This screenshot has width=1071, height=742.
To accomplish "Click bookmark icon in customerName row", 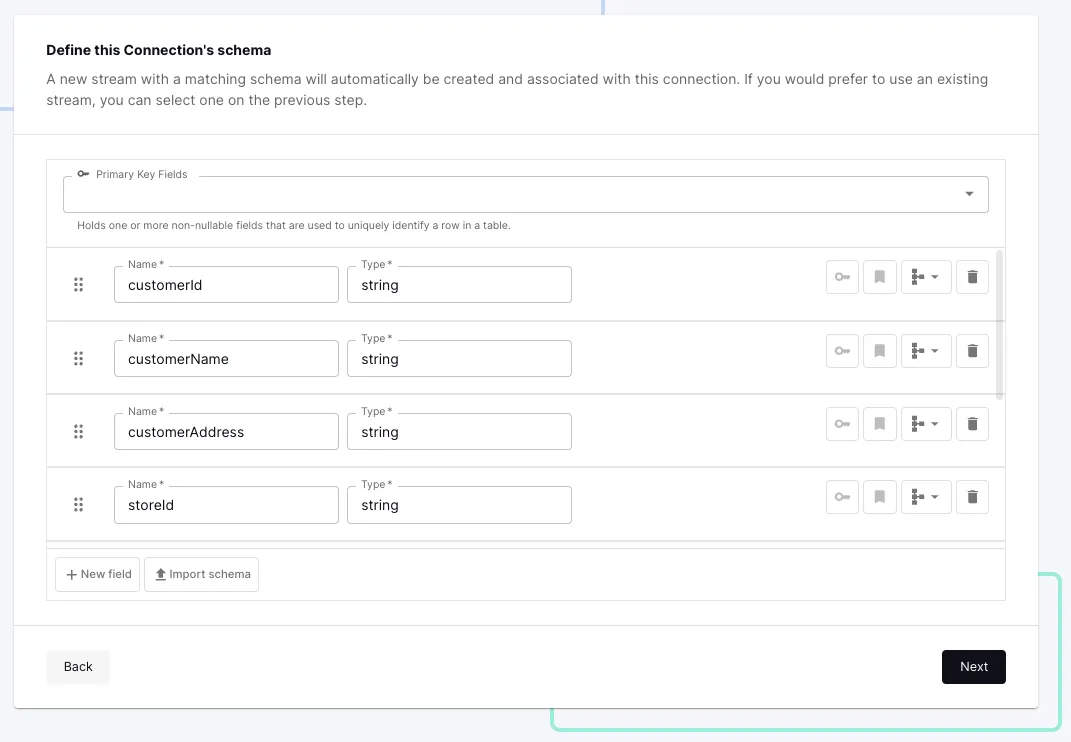I will pyautogui.click(x=880, y=351).
